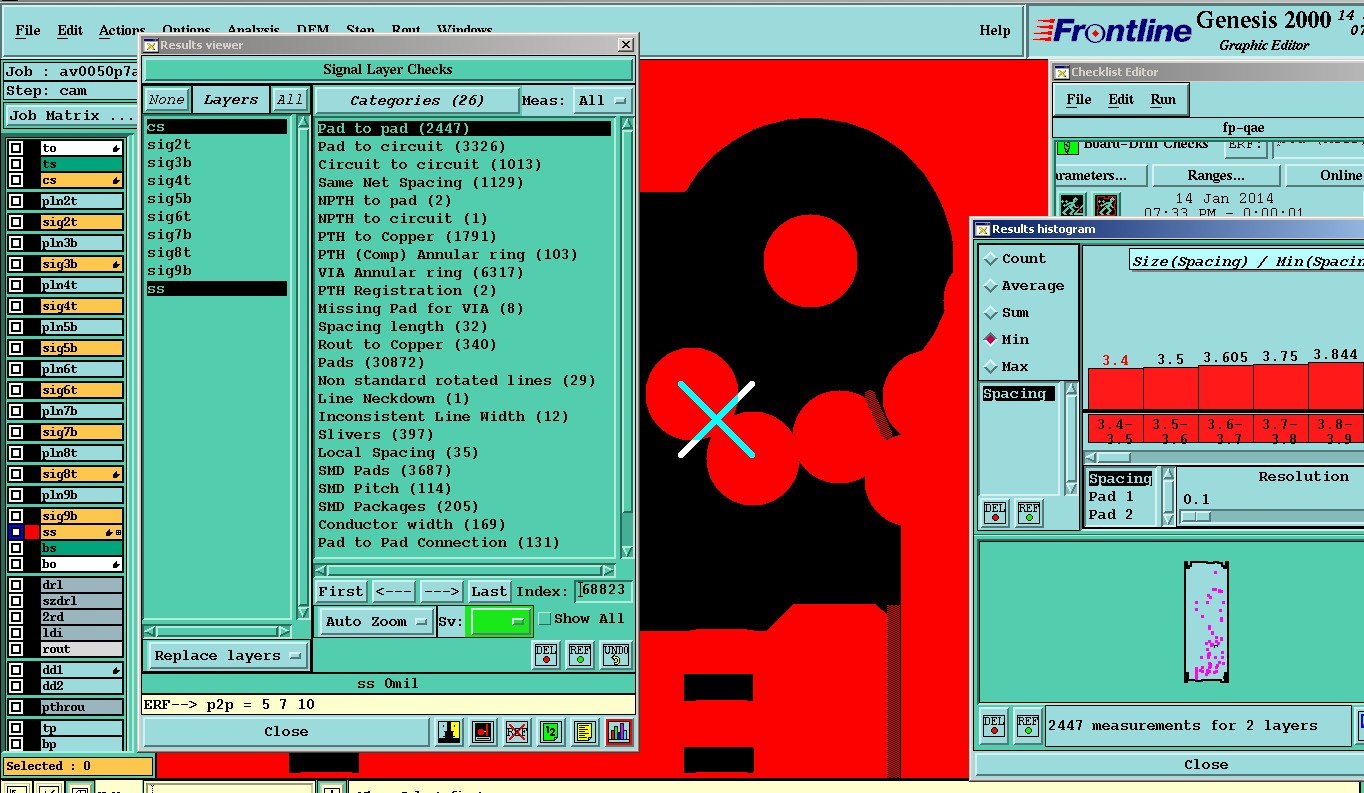The image size is (1364, 793).
Task: Click the red color box on ss layer
Action: click(x=32, y=533)
